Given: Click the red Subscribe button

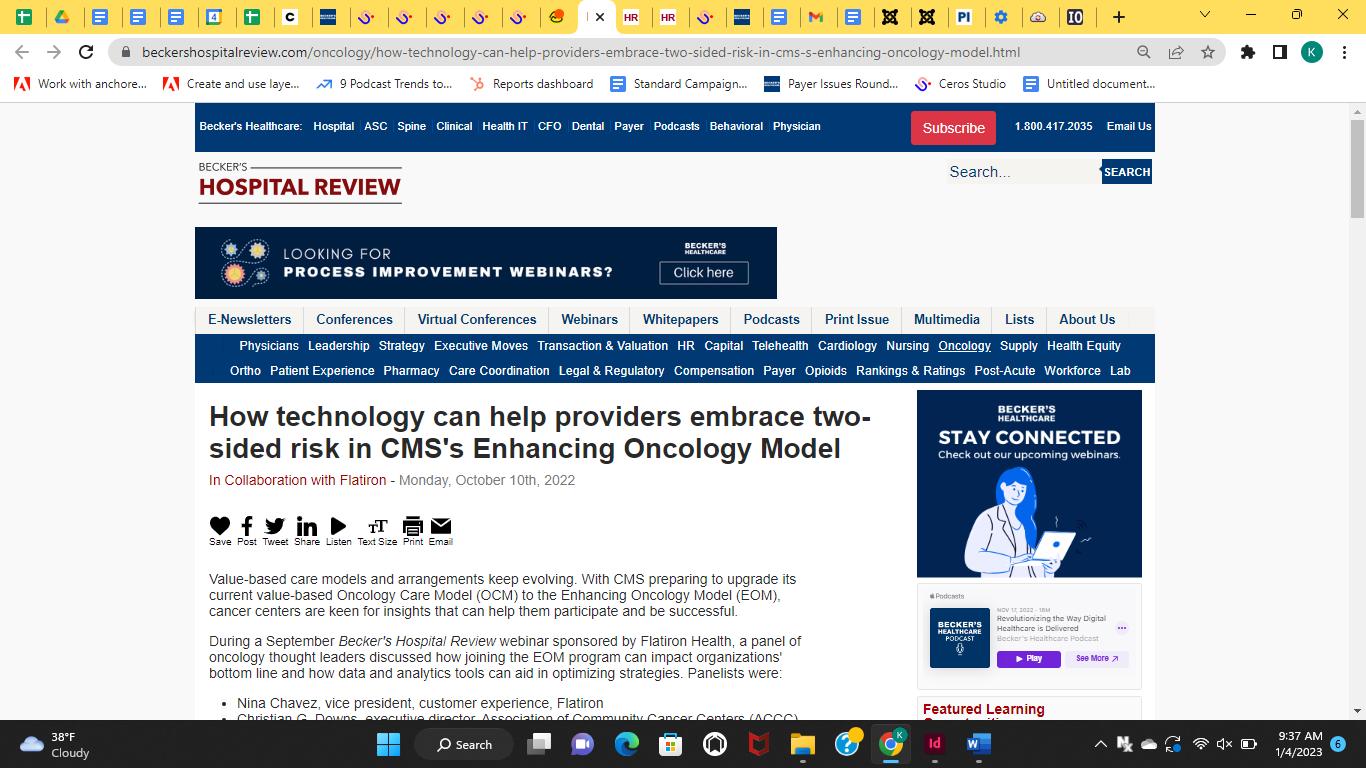Looking at the screenshot, I should (x=953, y=128).
